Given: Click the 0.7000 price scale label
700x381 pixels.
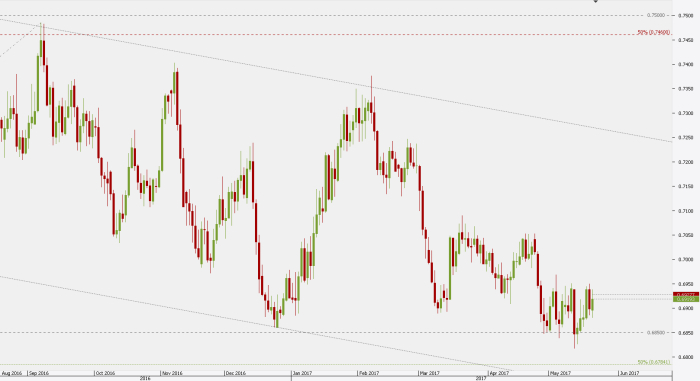Looking at the screenshot, I should [x=686, y=260].
